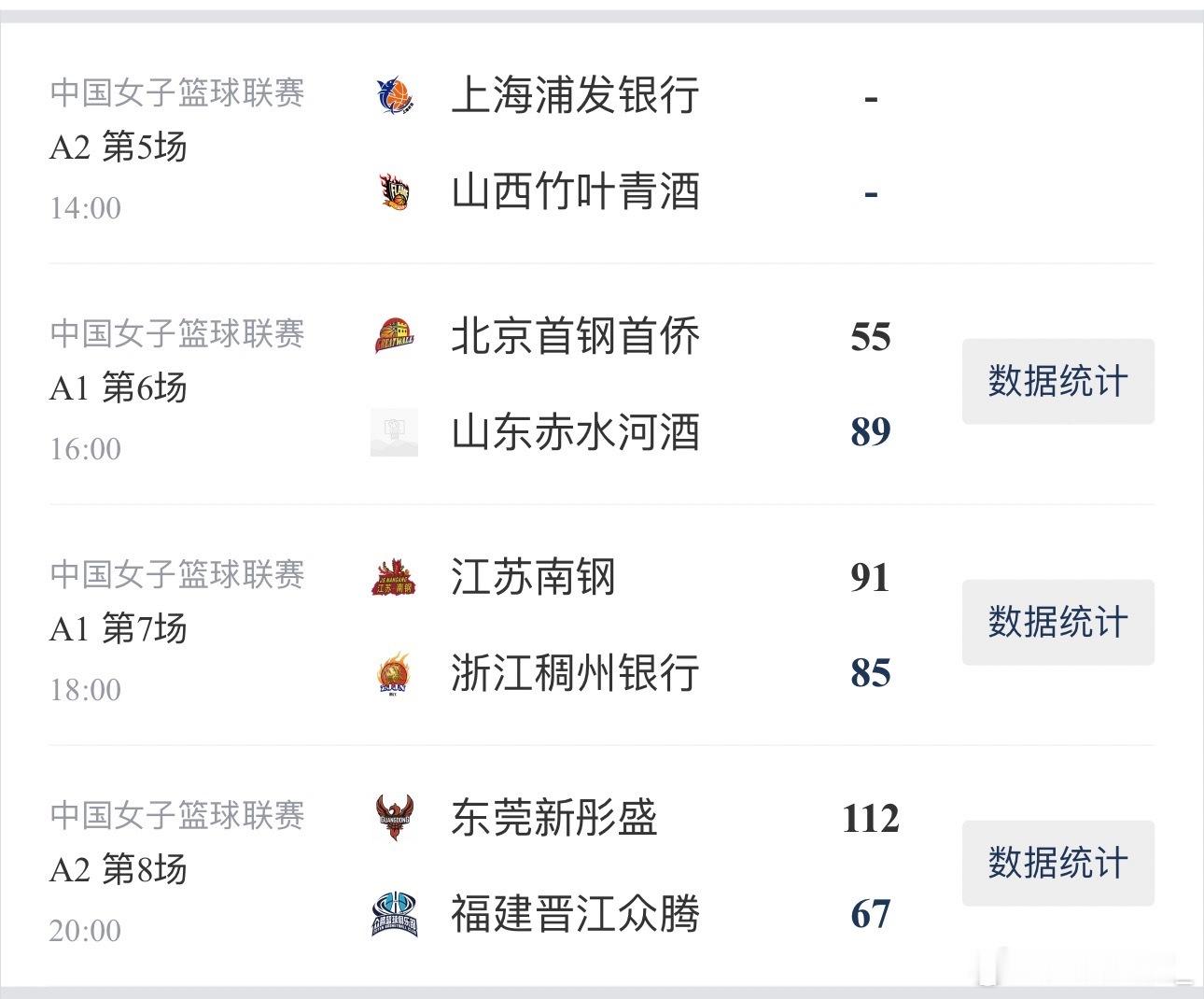Open 数据统计 for the Beijing vs Shandong game
The image size is (1204, 999).
[x=1058, y=382]
